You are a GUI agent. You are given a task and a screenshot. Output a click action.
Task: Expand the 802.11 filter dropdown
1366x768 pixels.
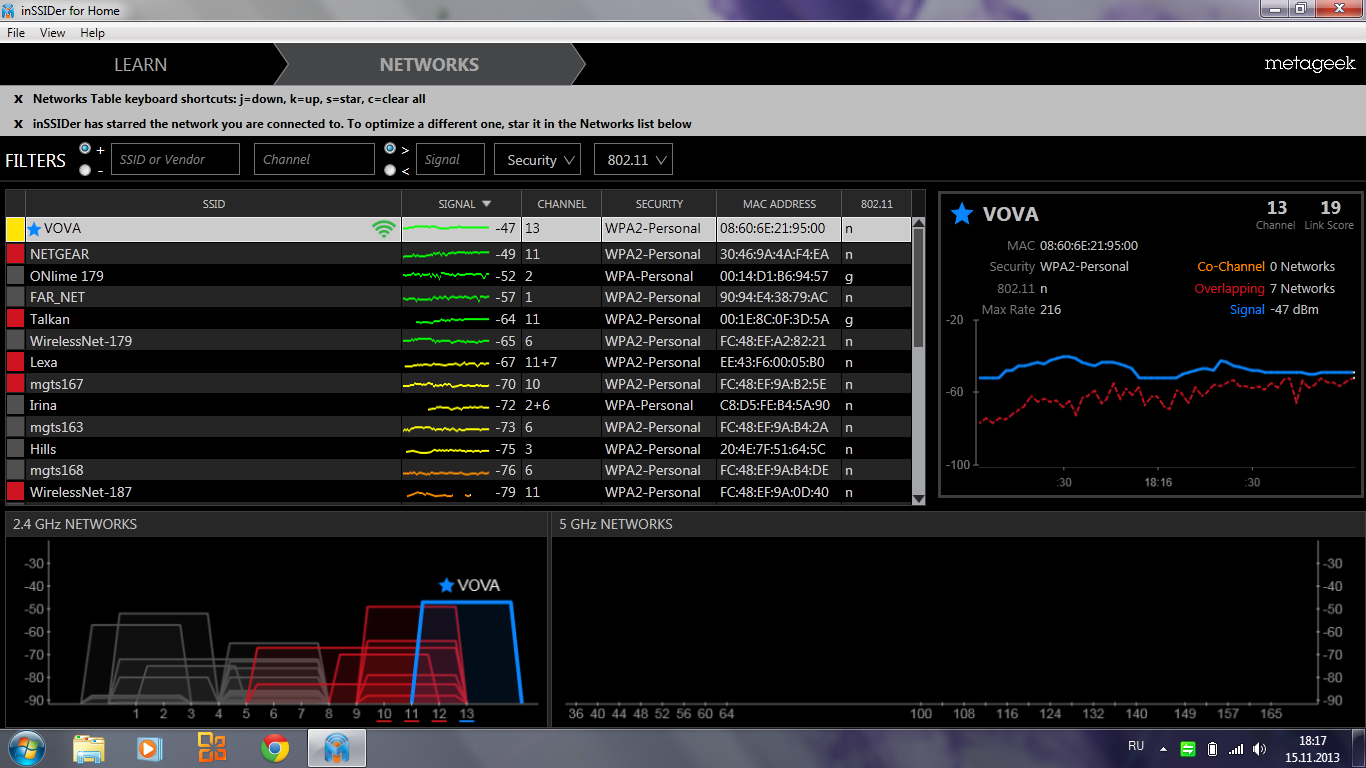point(633,160)
